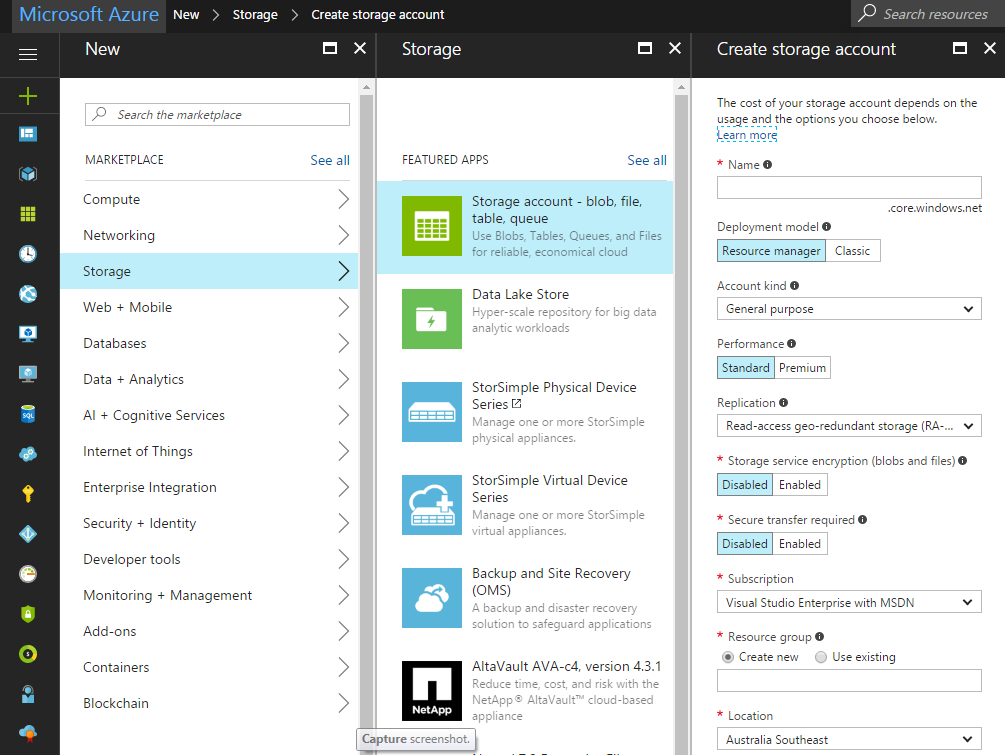Open the yellow key icon in sidebar
The height and width of the screenshot is (755, 1005).
click(28, 494)
